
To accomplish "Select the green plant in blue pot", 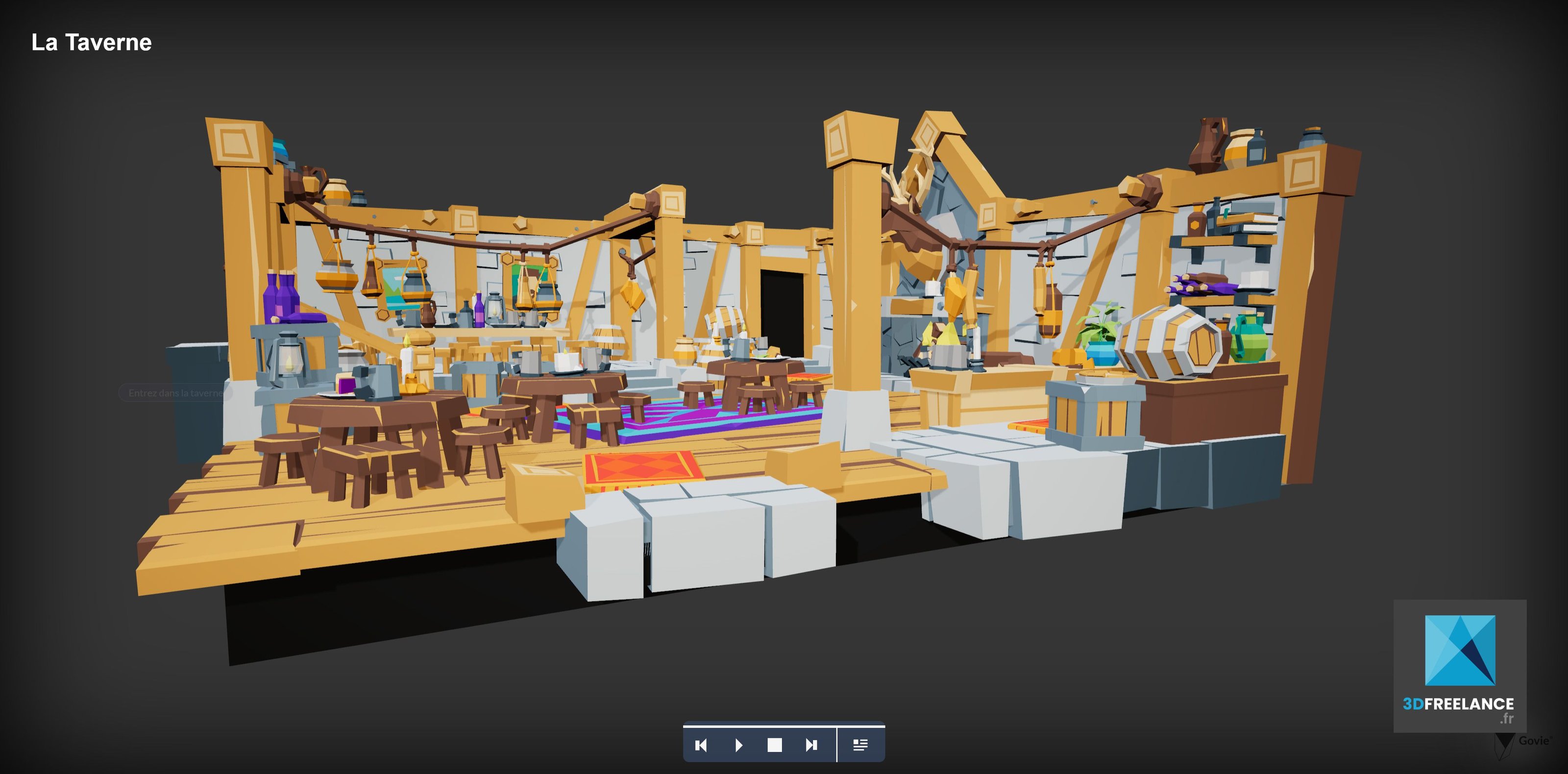I will [1101, 335].
